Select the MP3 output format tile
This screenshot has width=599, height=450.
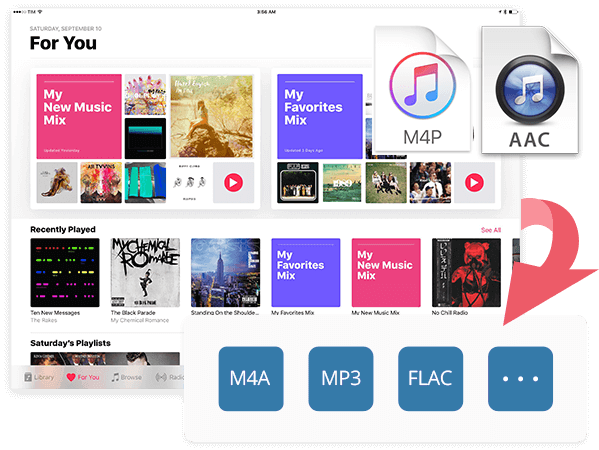tap(341, 379)
